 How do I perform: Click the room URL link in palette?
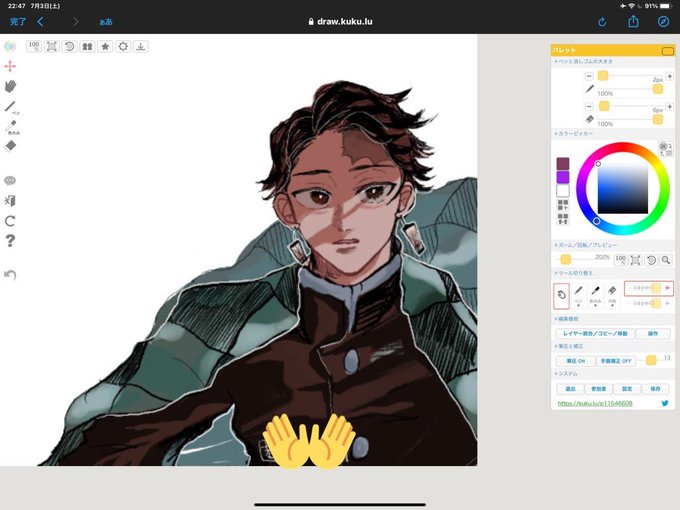[x=595, y=403]
